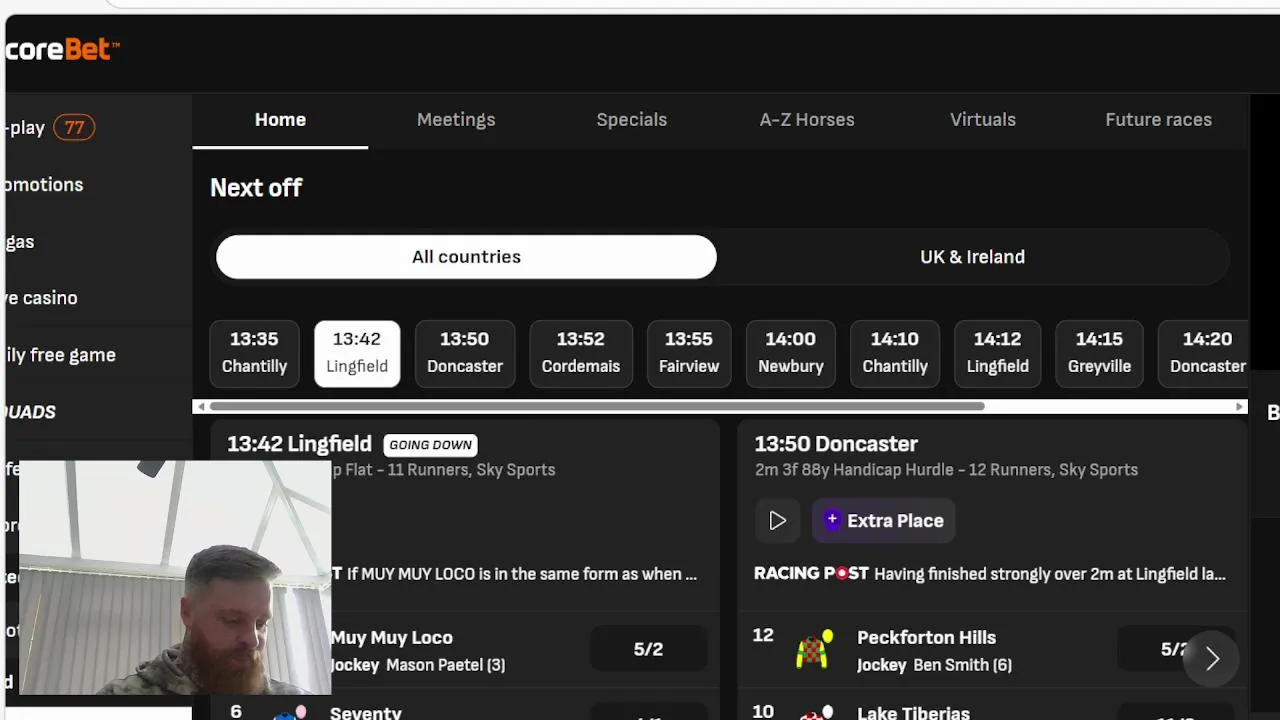
Task: Open the 13:42 Lingfield race card heading
Action: (x=299, y=444)
